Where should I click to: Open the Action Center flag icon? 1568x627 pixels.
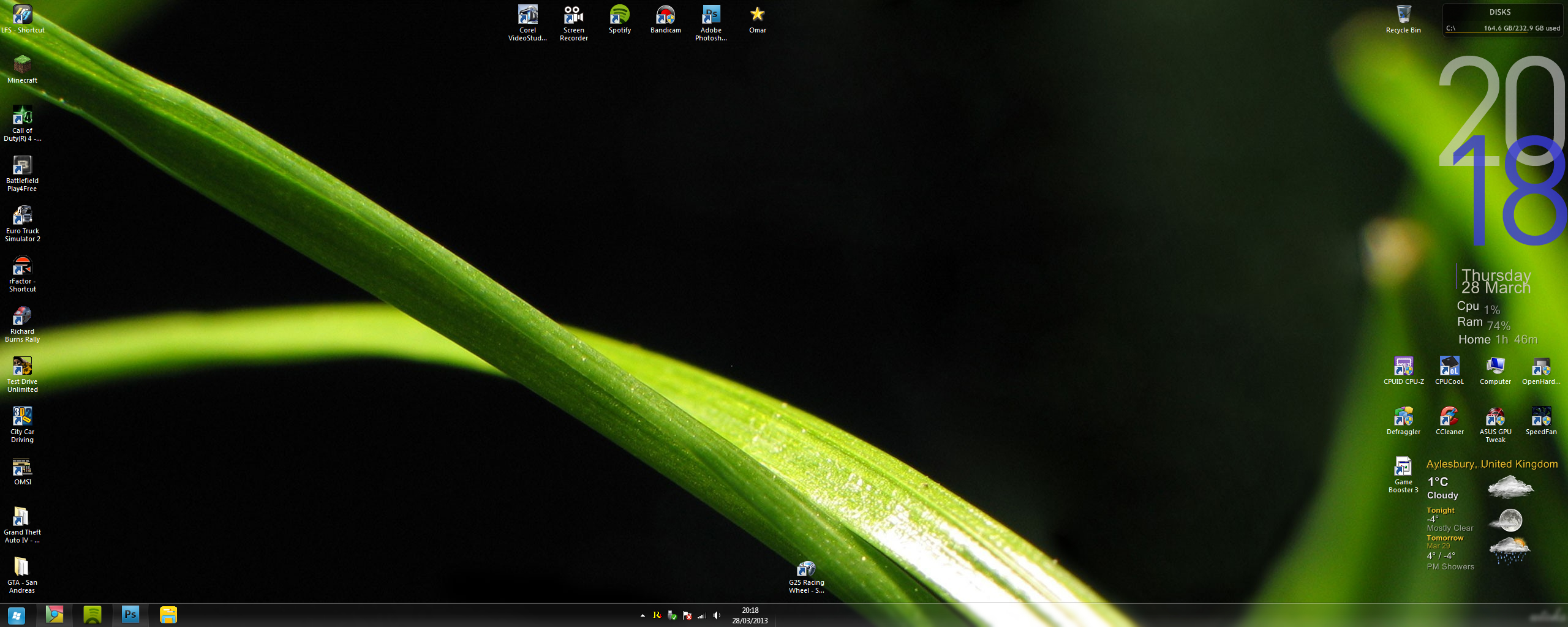click(687, 615)
